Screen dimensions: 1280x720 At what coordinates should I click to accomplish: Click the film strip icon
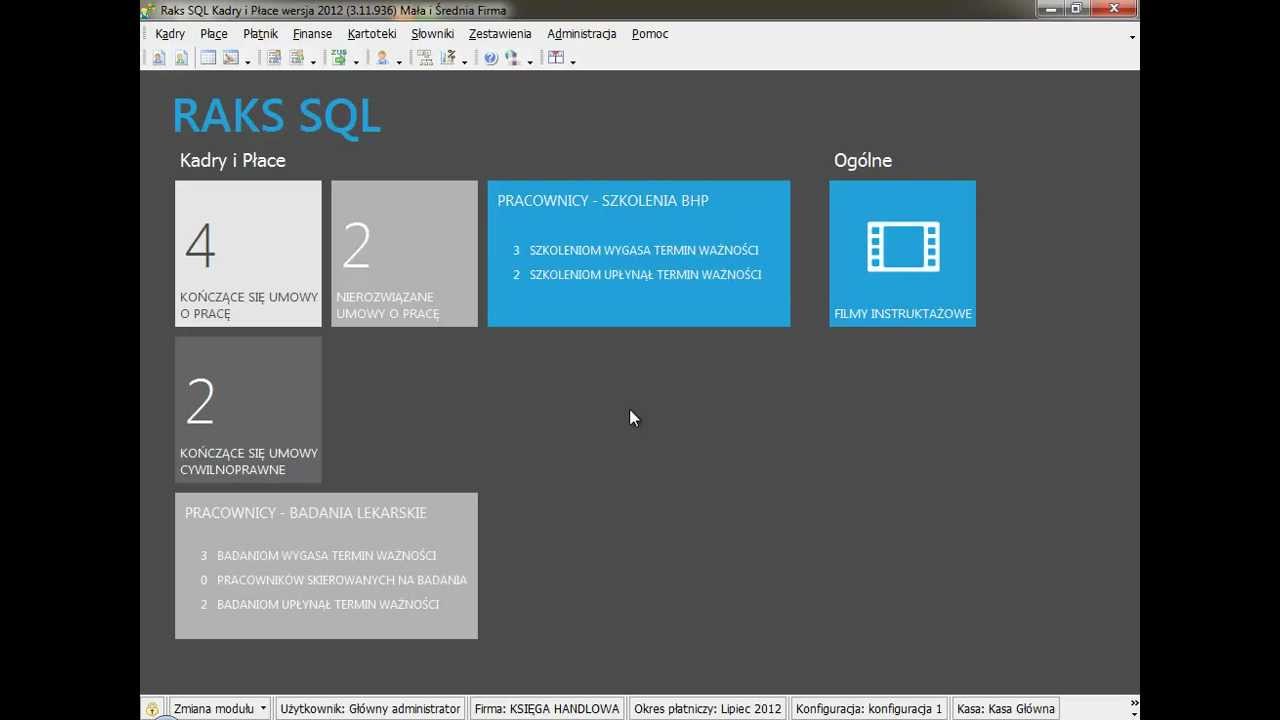[x=903, y=247]
